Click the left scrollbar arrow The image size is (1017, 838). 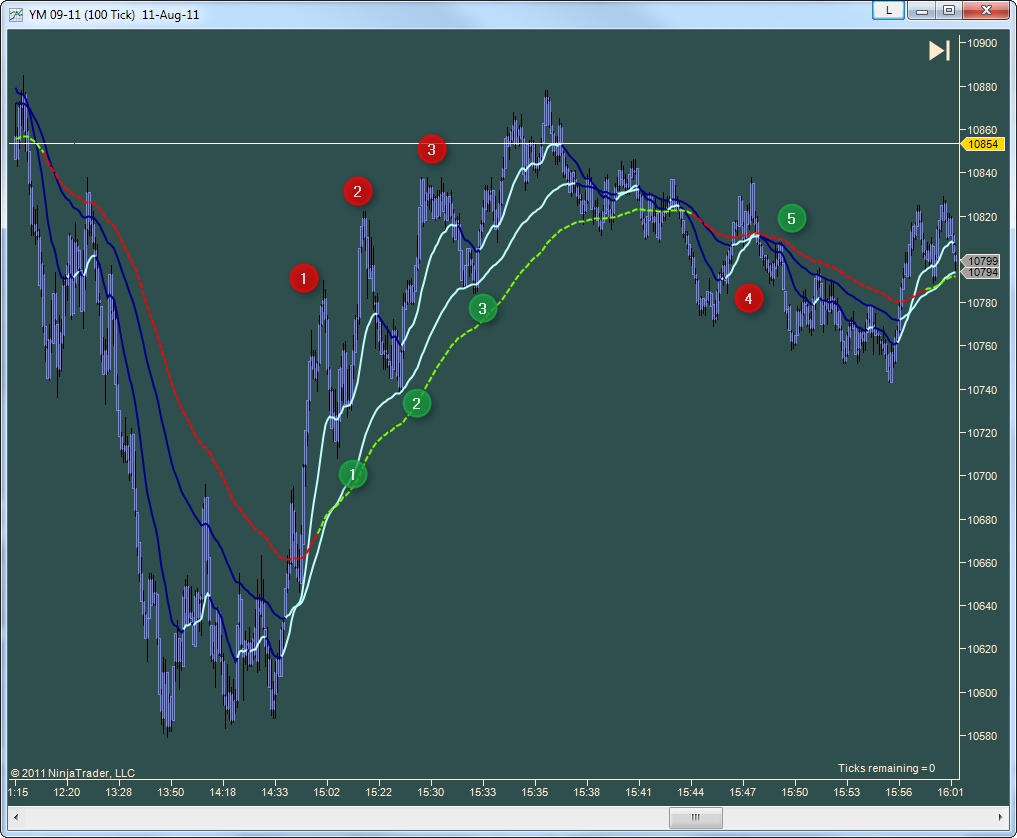(x=16, y=817)
